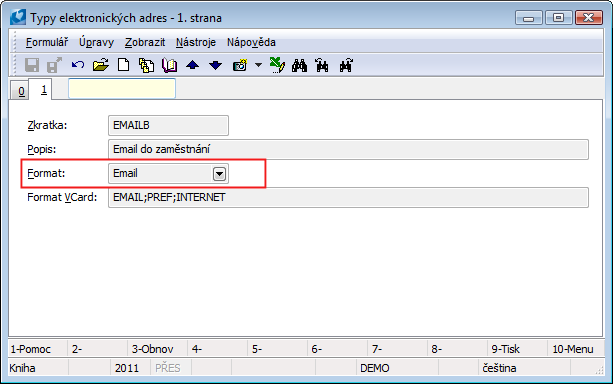Click 10-Menu function key button
613x384 pixels.
coord(575,349)
